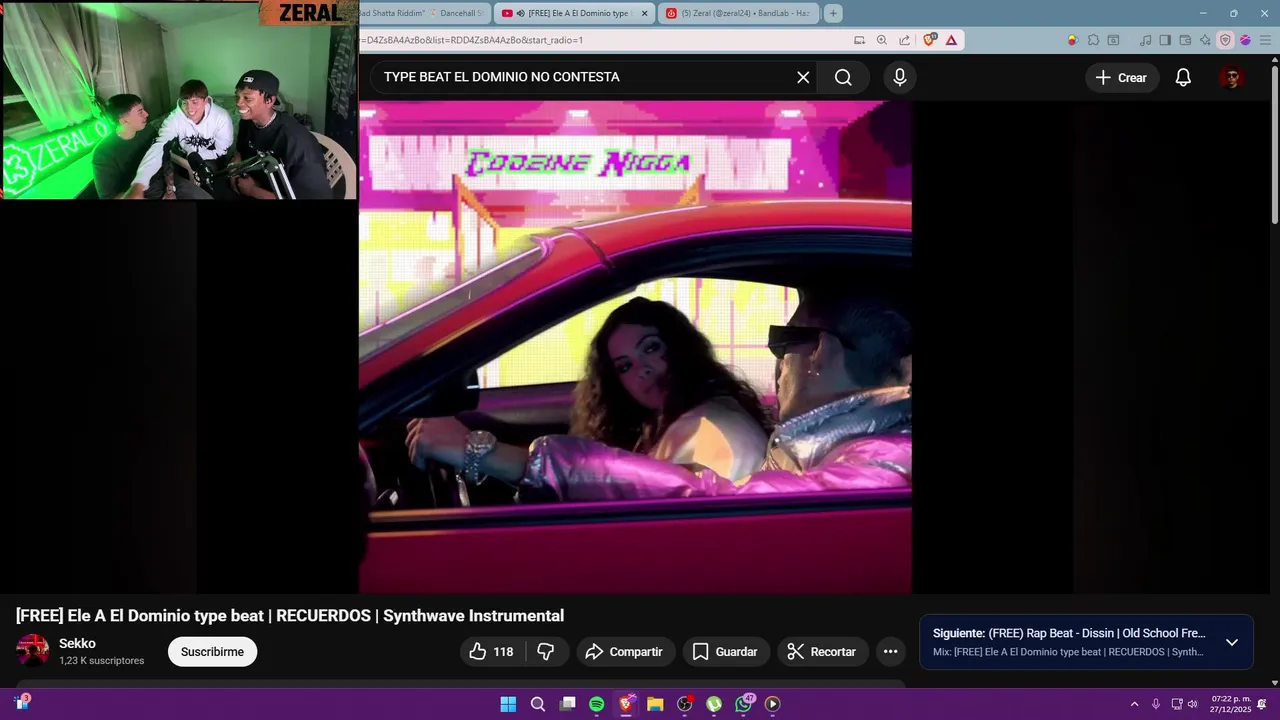Viewport: 1280px width, 720px height.
Task: Open Brave Shields lion icon
Action: [x=930, y=40]
